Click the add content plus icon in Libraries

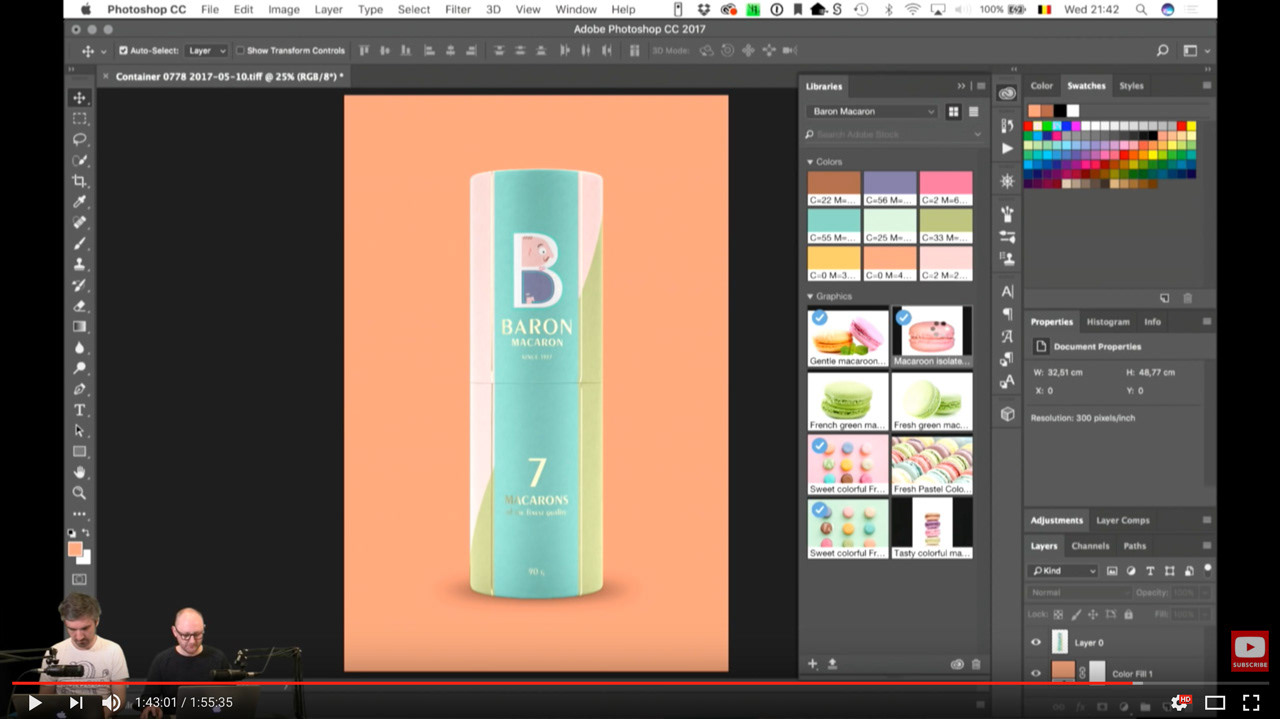(812, 664)
